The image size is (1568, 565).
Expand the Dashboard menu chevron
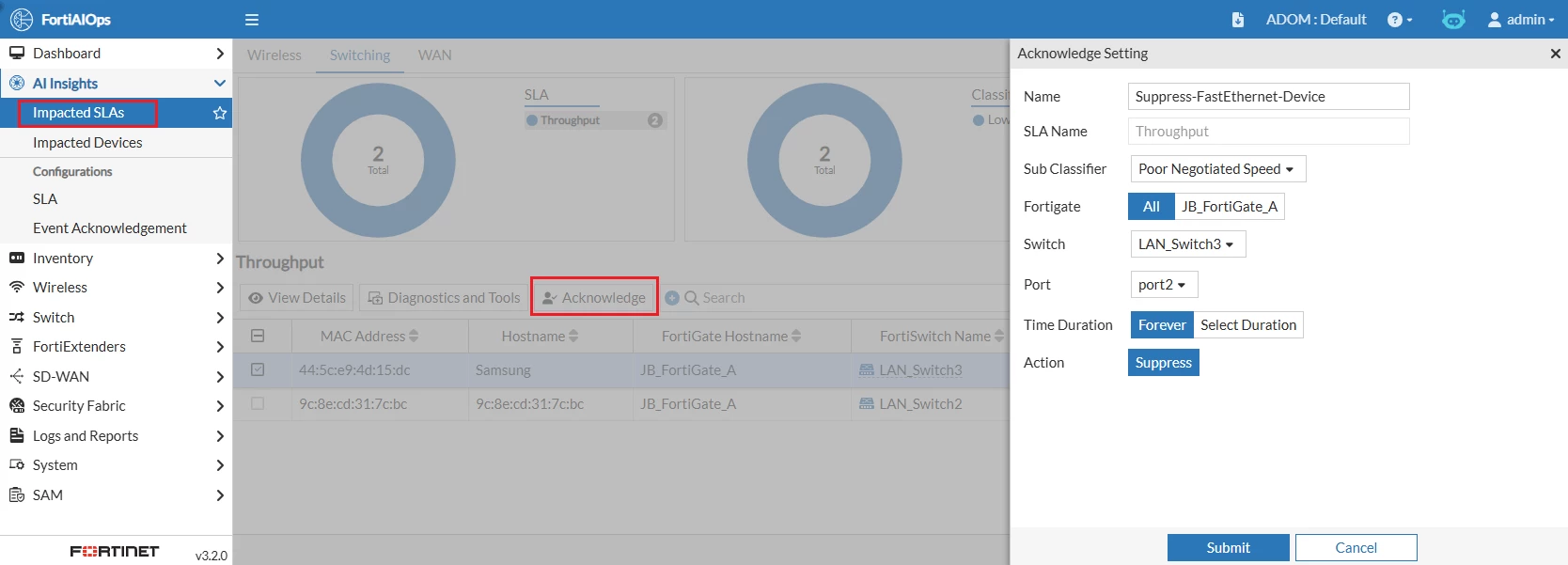point(220,54)
